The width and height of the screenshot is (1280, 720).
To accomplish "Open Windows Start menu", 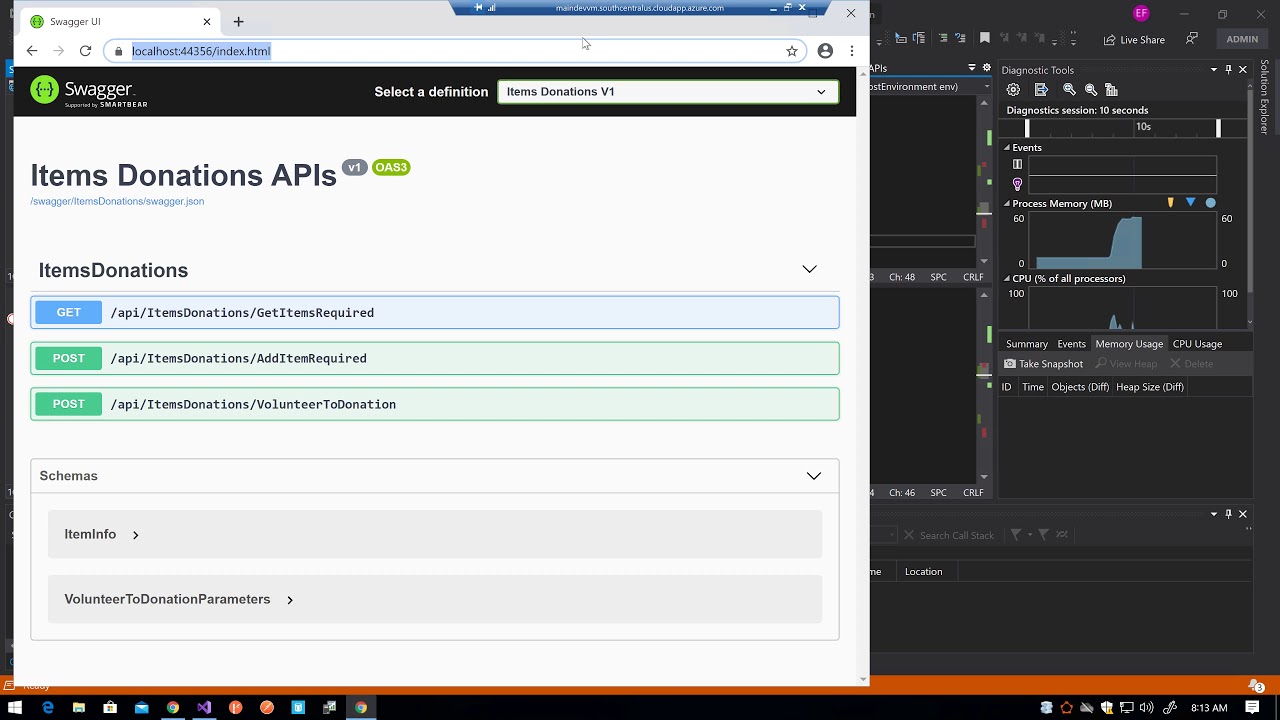I will (x=15, y=707).
